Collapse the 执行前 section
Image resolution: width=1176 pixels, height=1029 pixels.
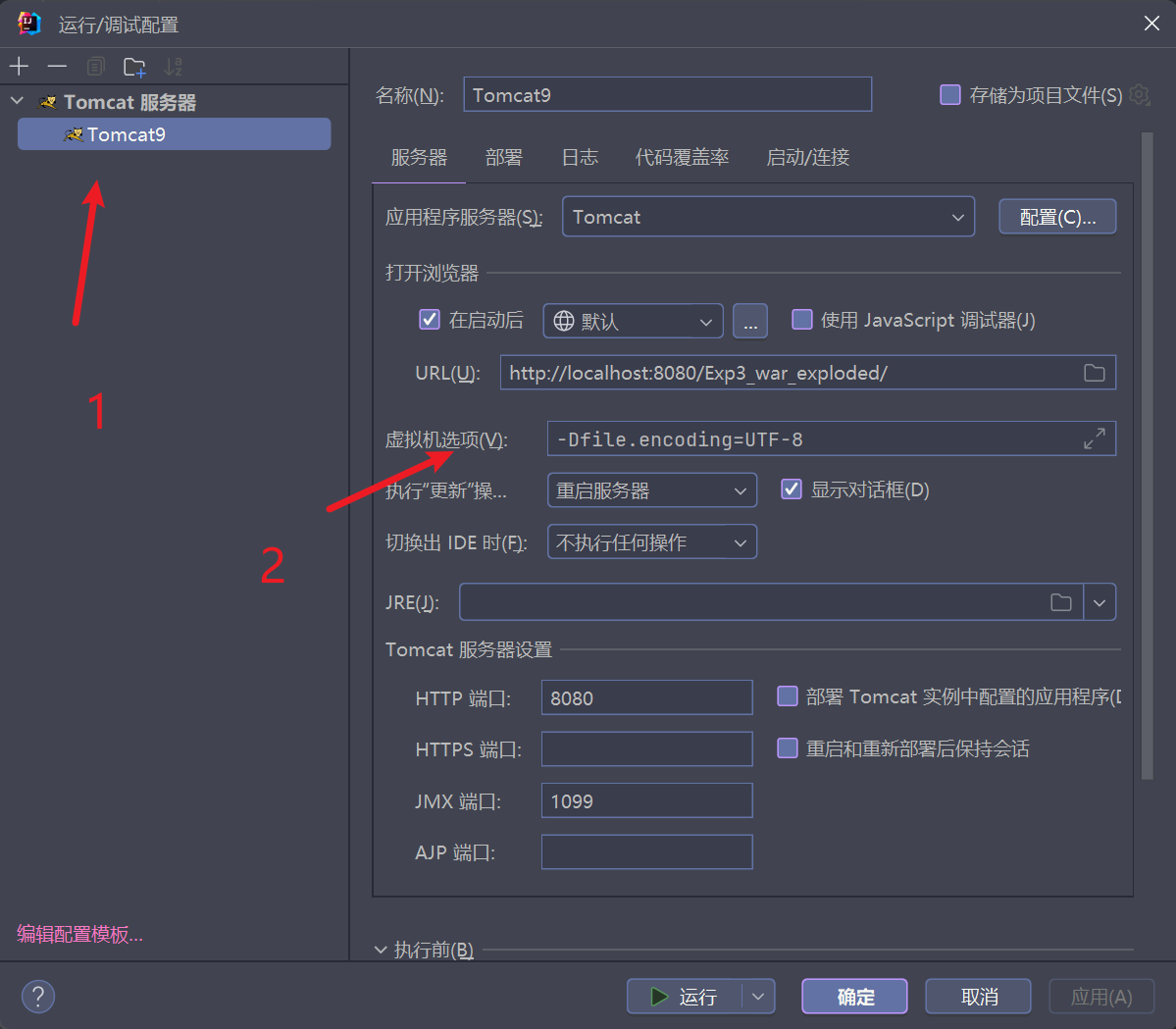[x=381, y=951]
